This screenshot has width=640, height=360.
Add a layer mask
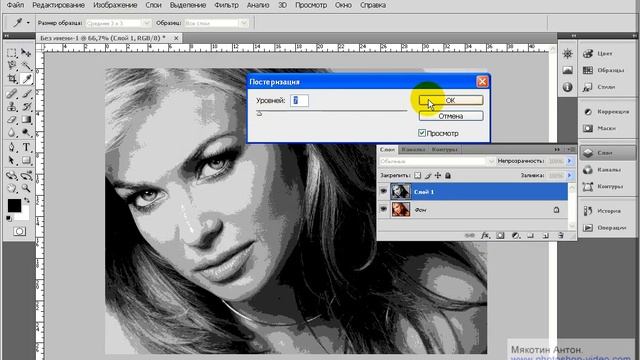500,236
